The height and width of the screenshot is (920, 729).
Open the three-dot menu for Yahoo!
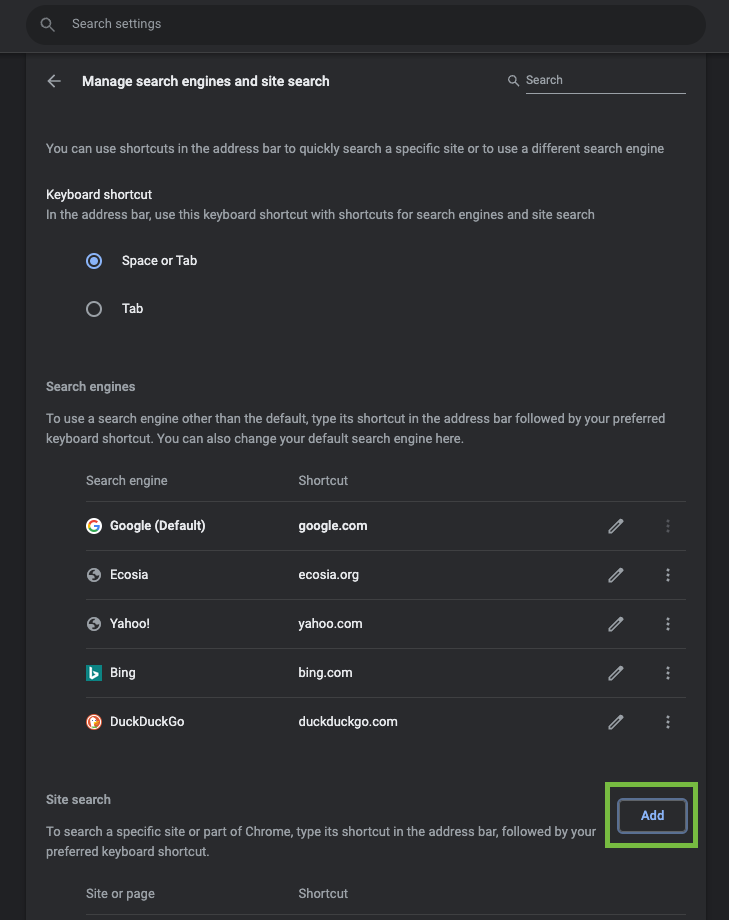(x=668, y=623)
